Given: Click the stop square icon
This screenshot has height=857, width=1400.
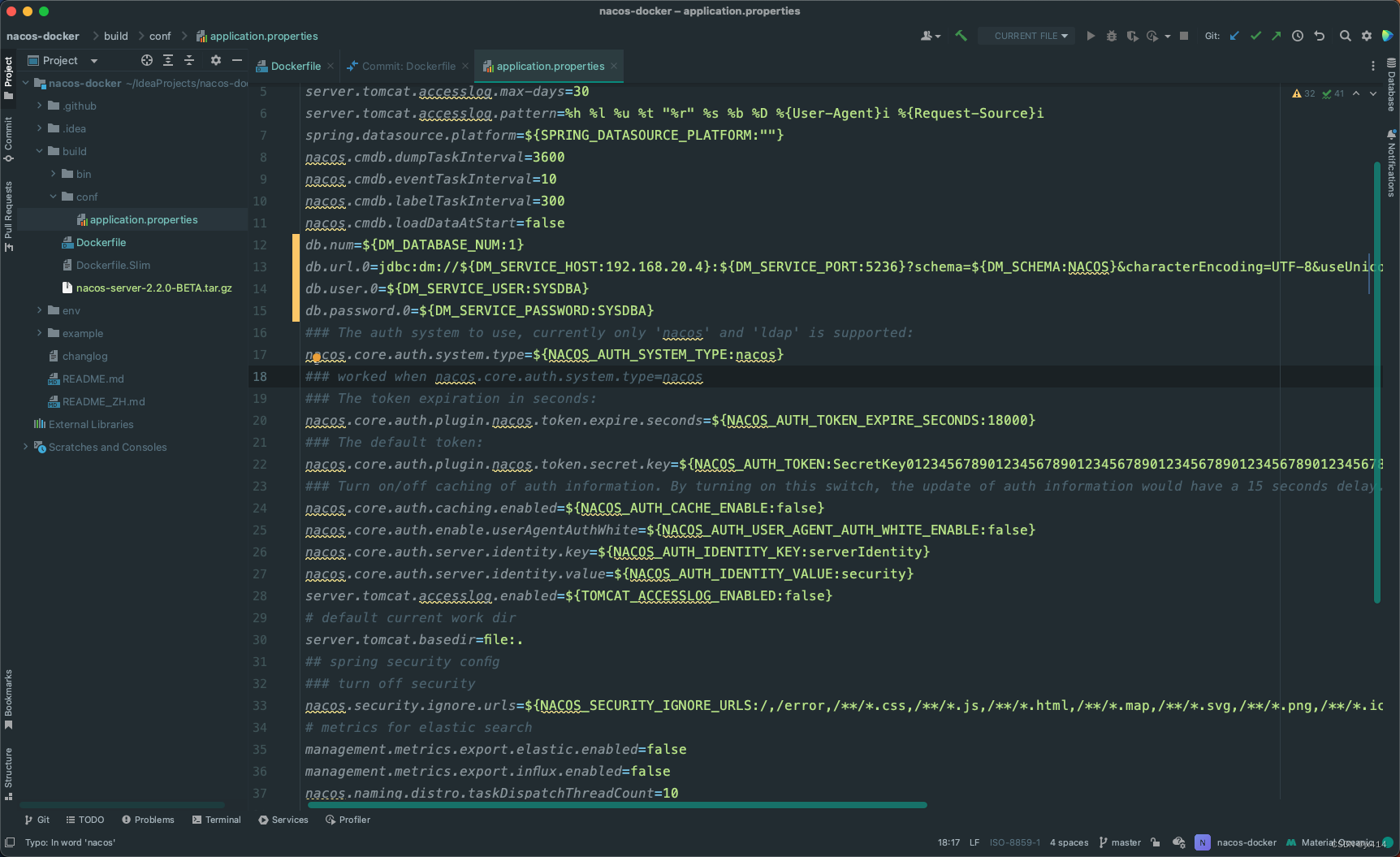Looking at the screenshot, I should [1184, 36].
